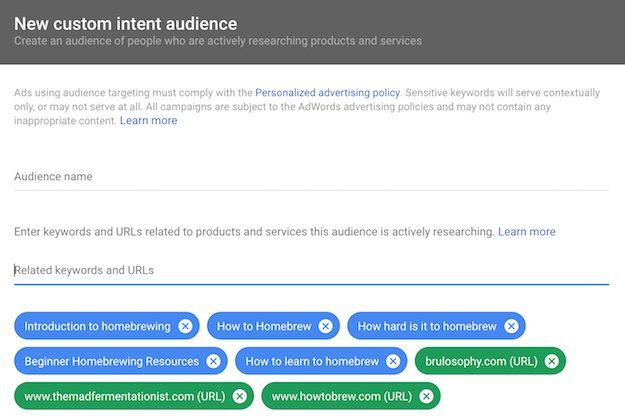The image size is (625, 420).
Task: Click Learn more after policy notice
Action: tap(148, 120)
